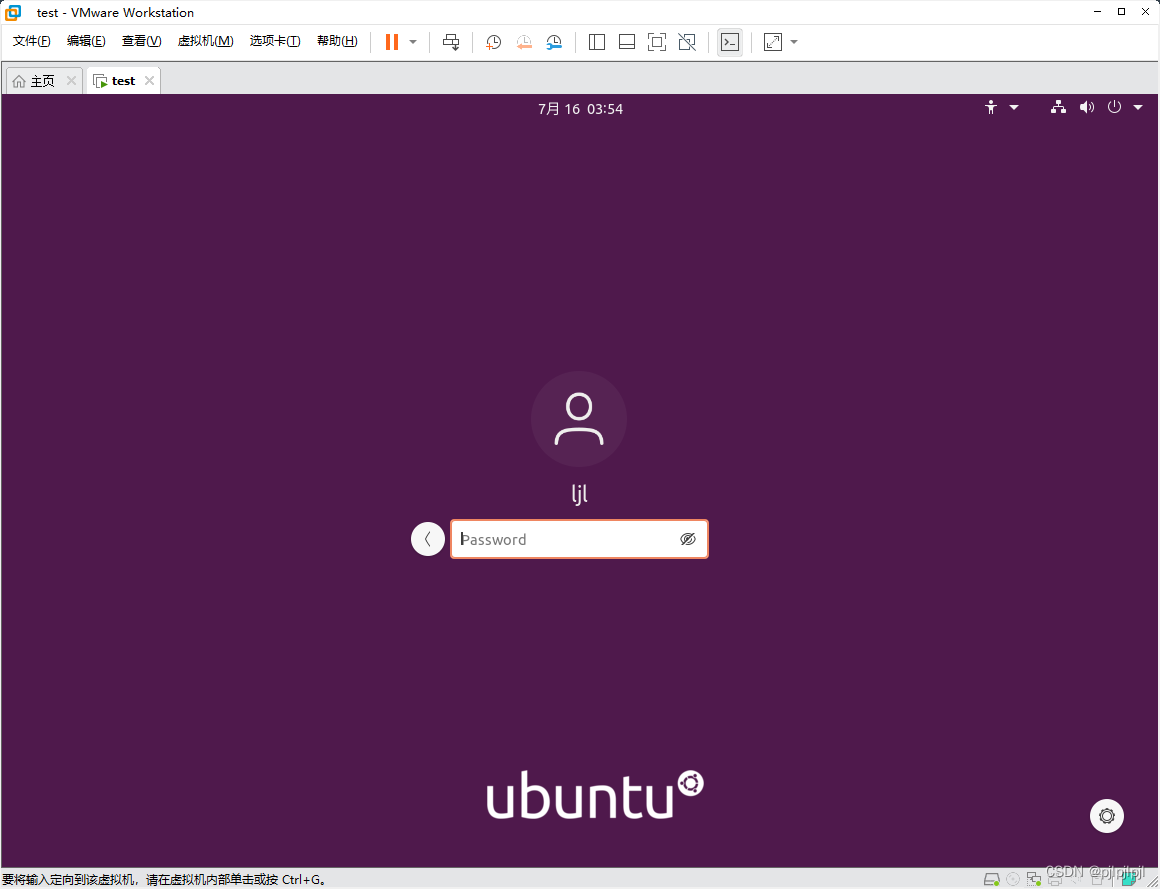Open the 虚拟机(M) menu
This screenshot has height=889, width=1160.
point(206,41)
